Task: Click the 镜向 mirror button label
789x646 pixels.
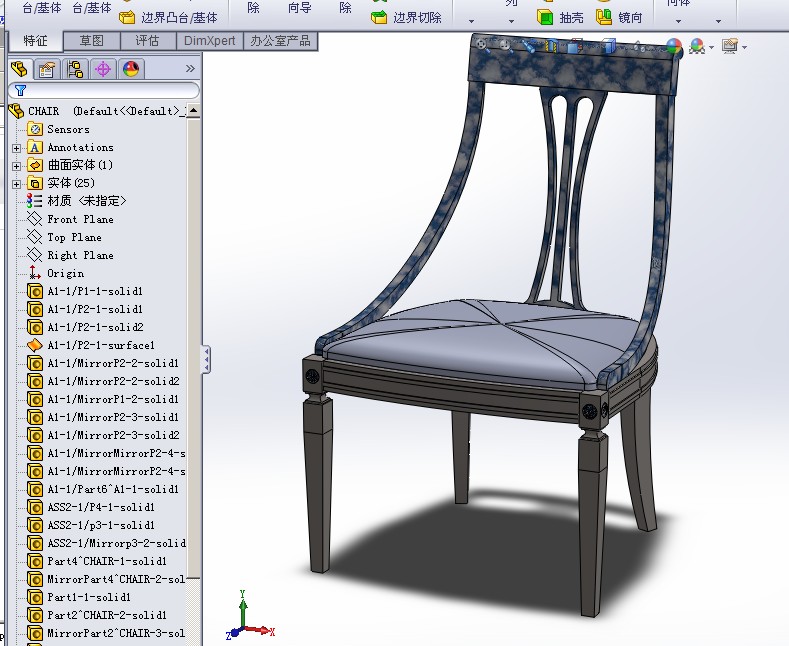Action: 630,18
